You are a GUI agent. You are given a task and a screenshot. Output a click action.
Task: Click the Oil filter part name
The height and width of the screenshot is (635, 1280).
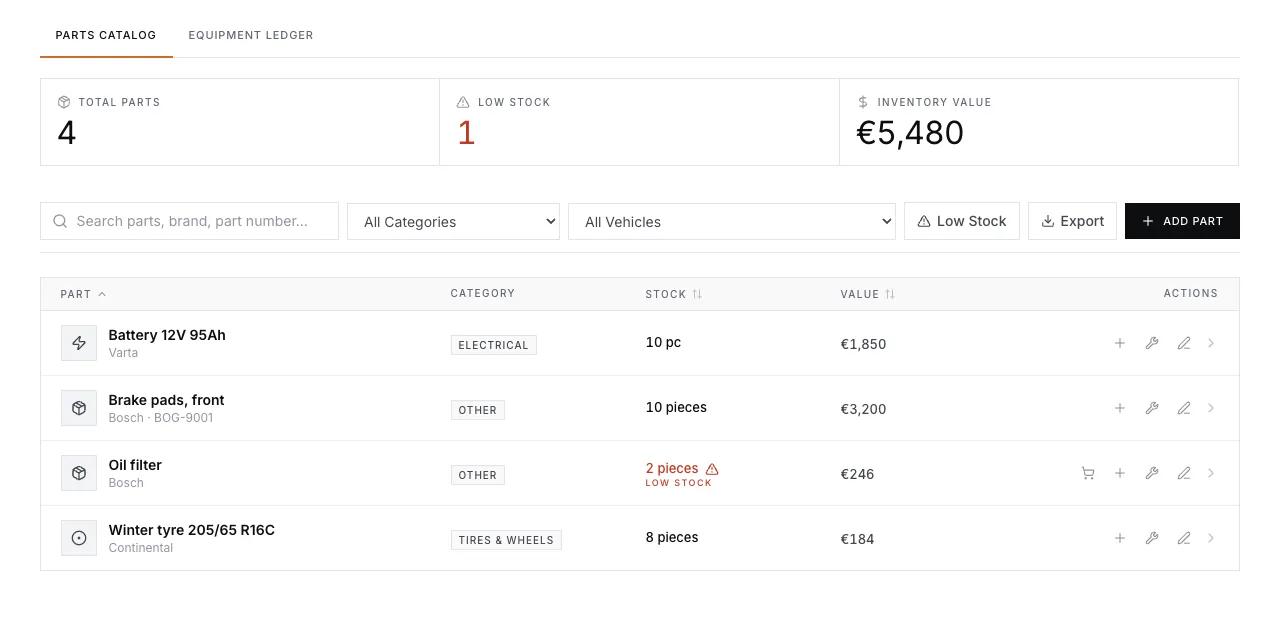[x=135, y=465]
